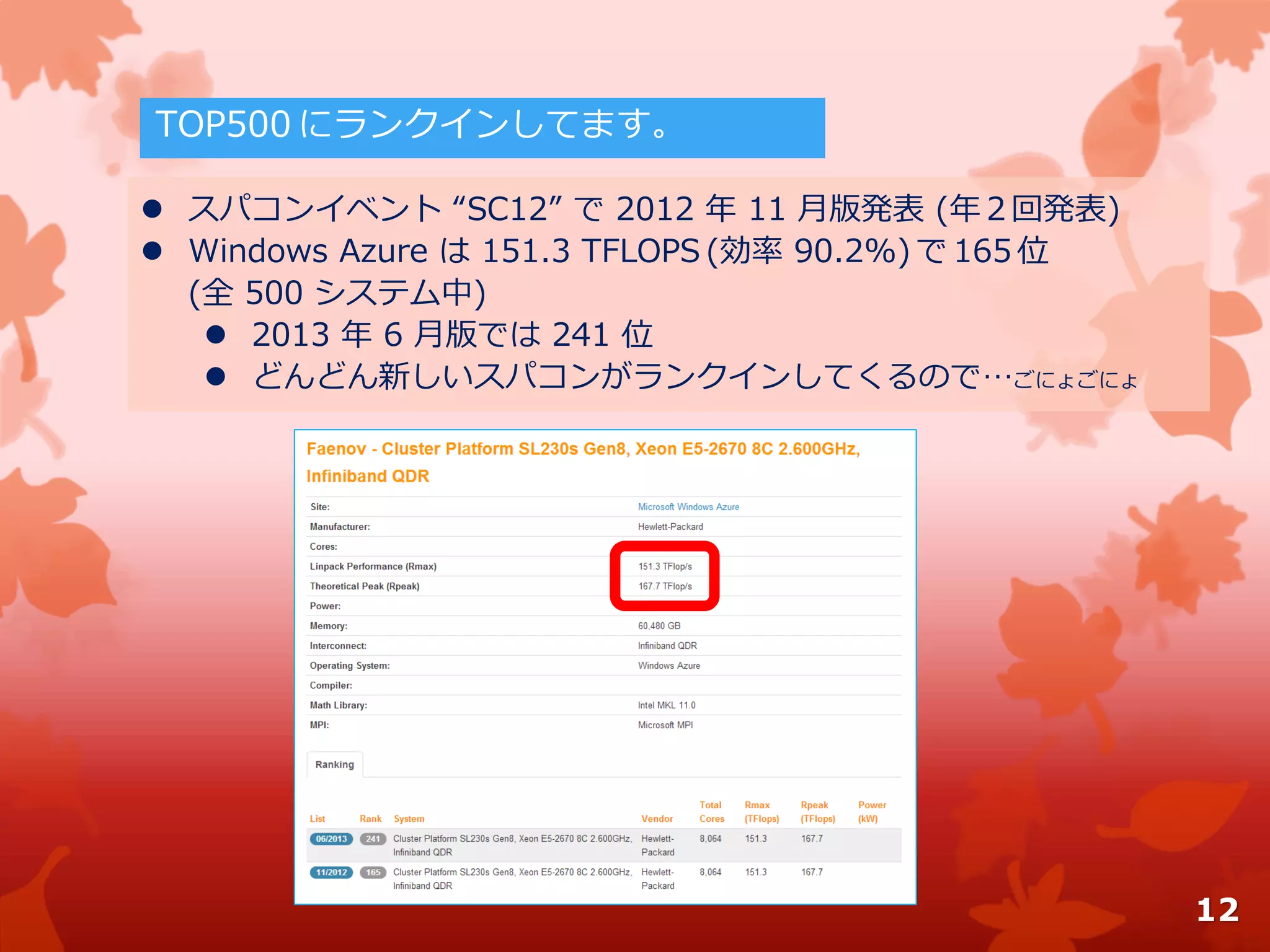Image resolution: width=1270 pixels, height=952 pixels.
Task: Click the Math Library: label
Action: tap(339, 705)
